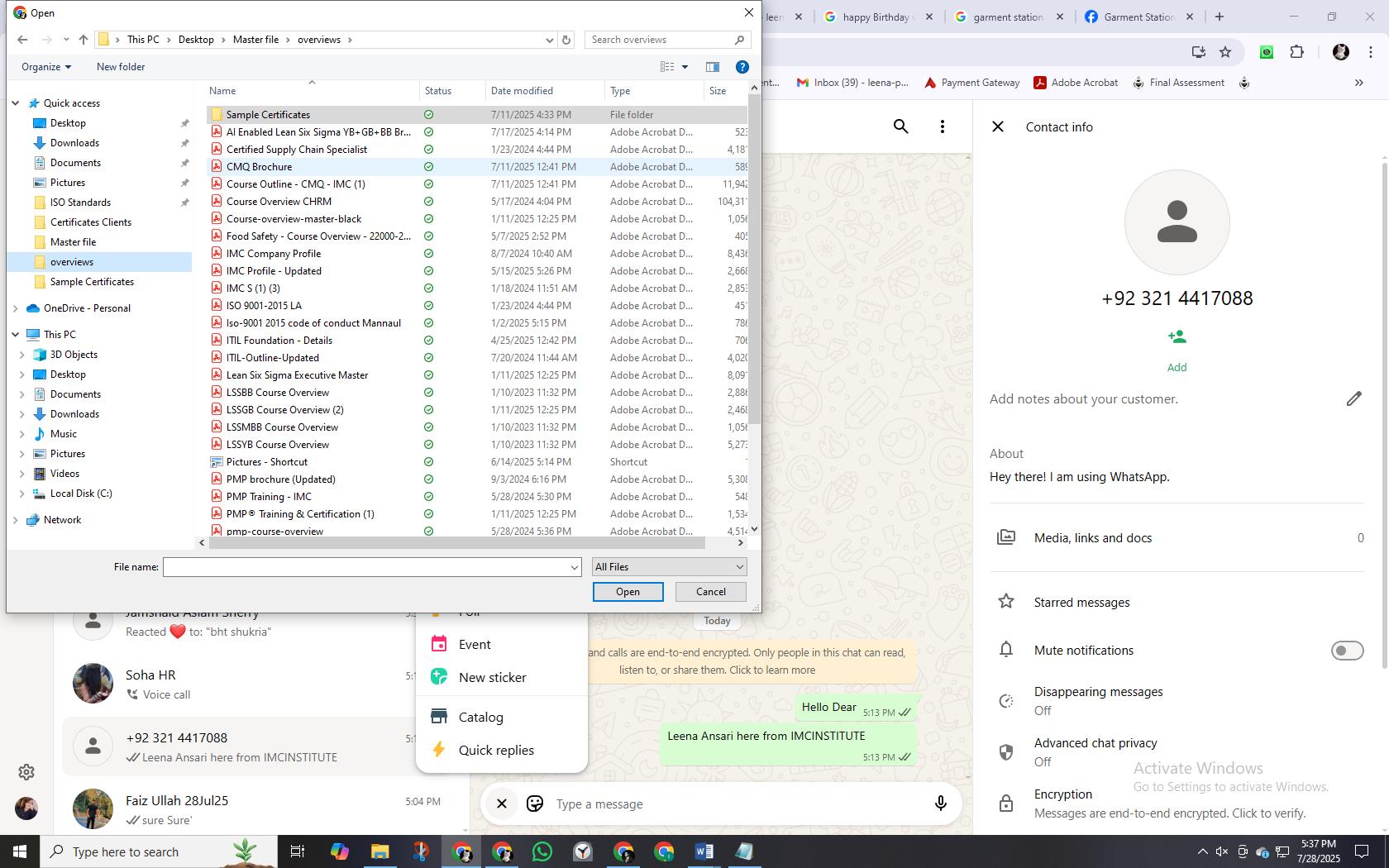
Task: Close the attachment menu X button
Action: coord(501,804)
